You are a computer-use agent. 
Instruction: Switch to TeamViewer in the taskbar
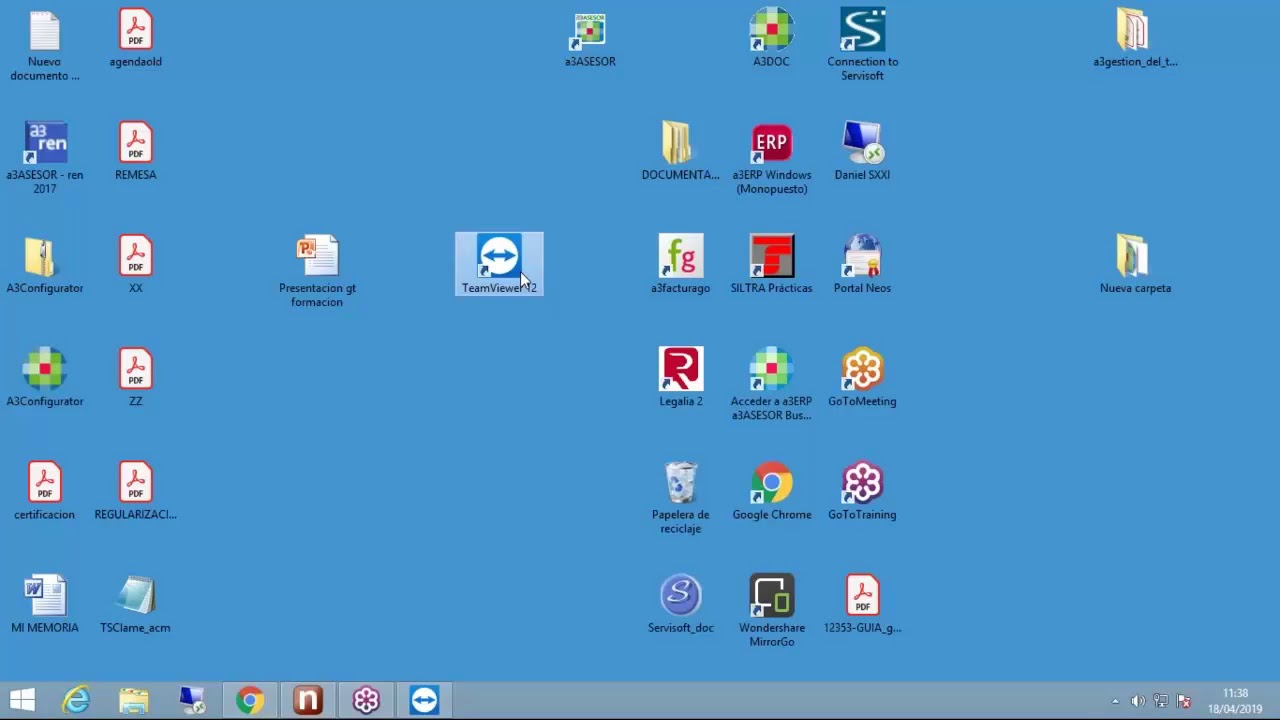pos(424,700)
